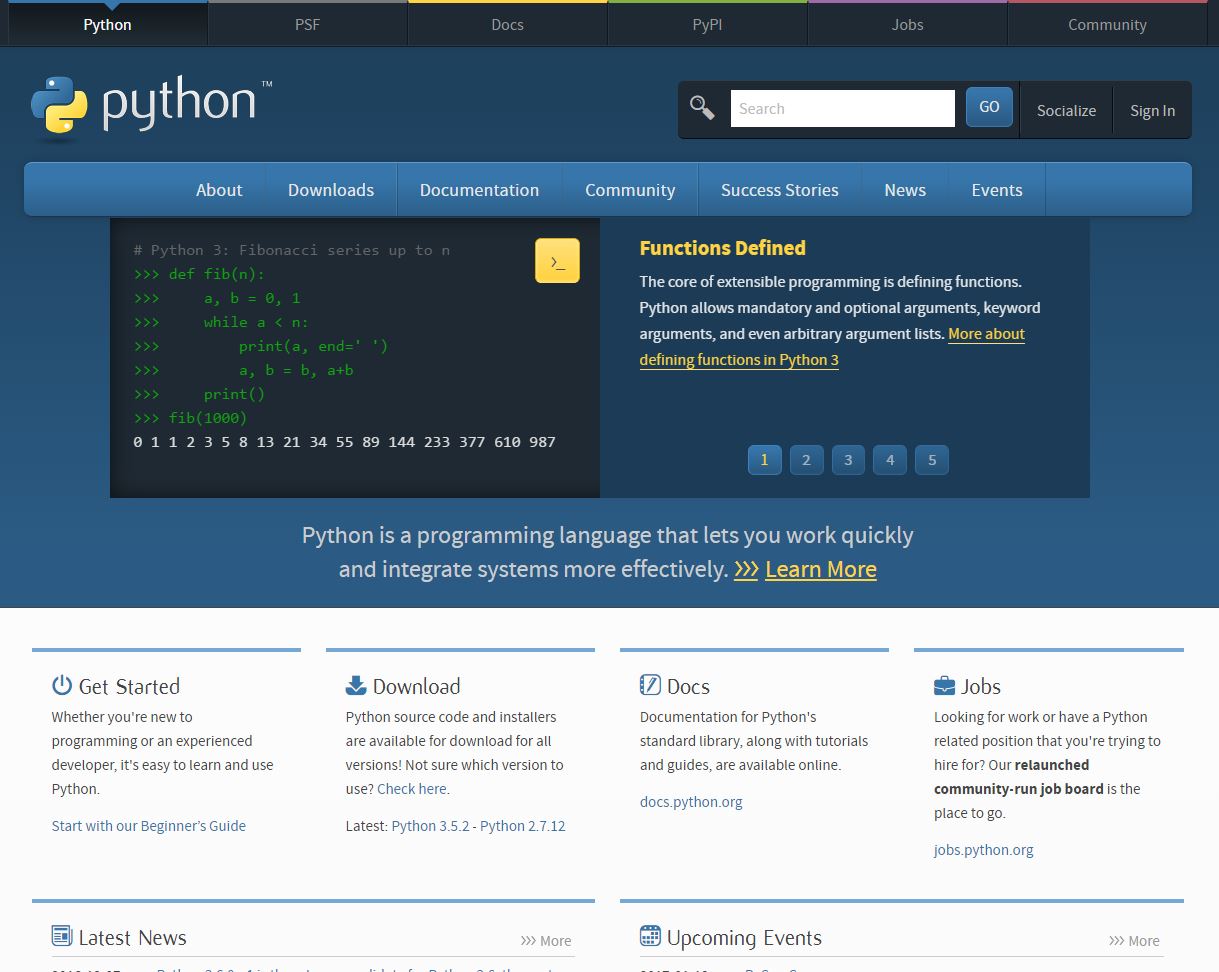Switch to the PSF top tab

click(307, 24)
